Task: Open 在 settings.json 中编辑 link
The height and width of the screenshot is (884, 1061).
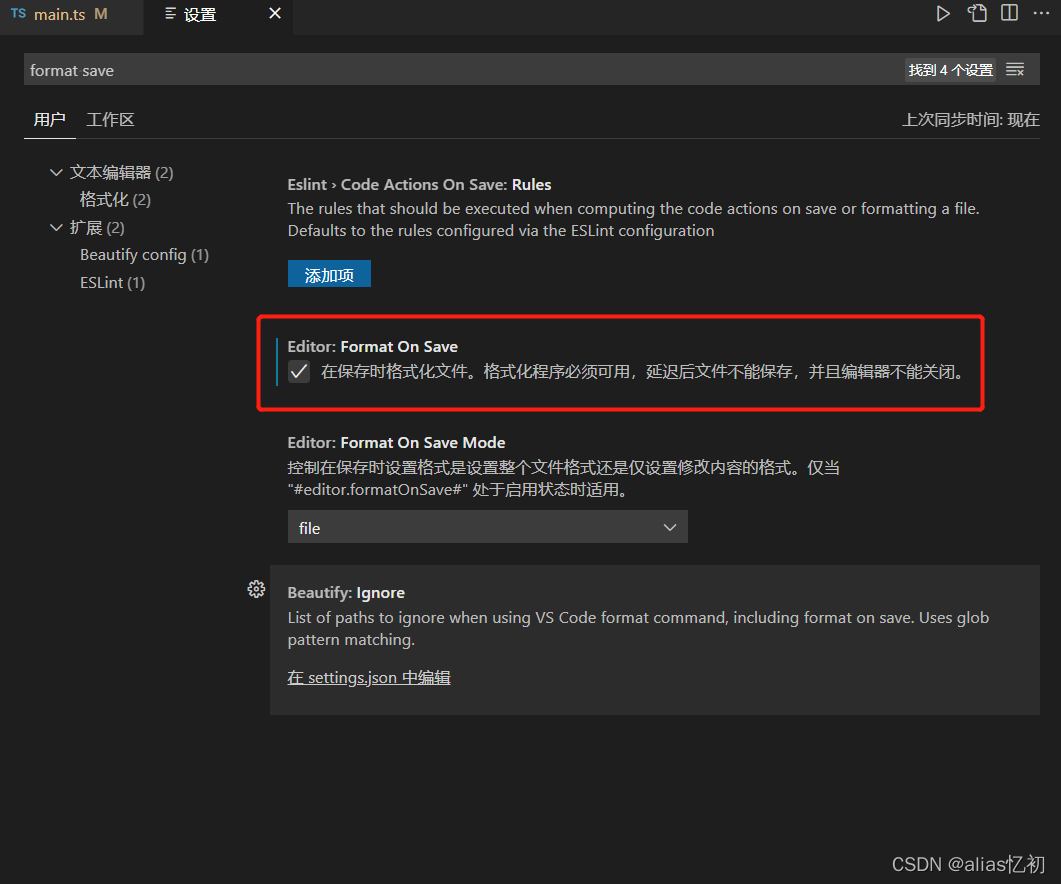Action: [x=368, y=677]
